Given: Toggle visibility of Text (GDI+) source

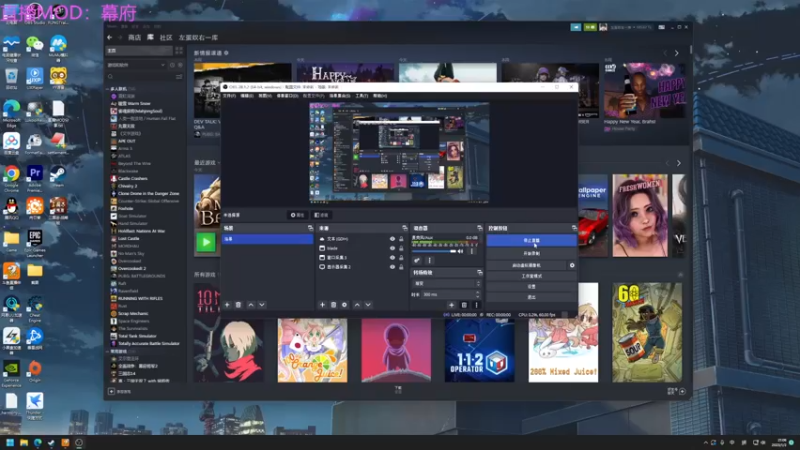Looking at the screenshot, I should pyautogui.click(x=392, y=239).
